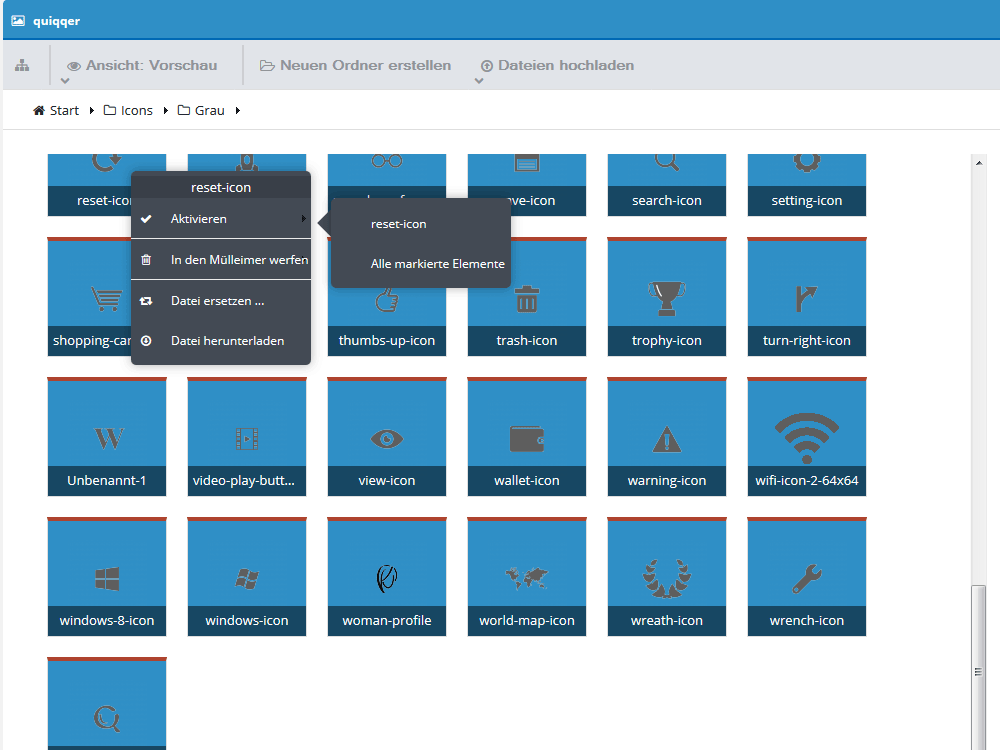Open the sitemap tree icon in toolbar
Viewport: 1000px width, 750px height.
(22, 65)
